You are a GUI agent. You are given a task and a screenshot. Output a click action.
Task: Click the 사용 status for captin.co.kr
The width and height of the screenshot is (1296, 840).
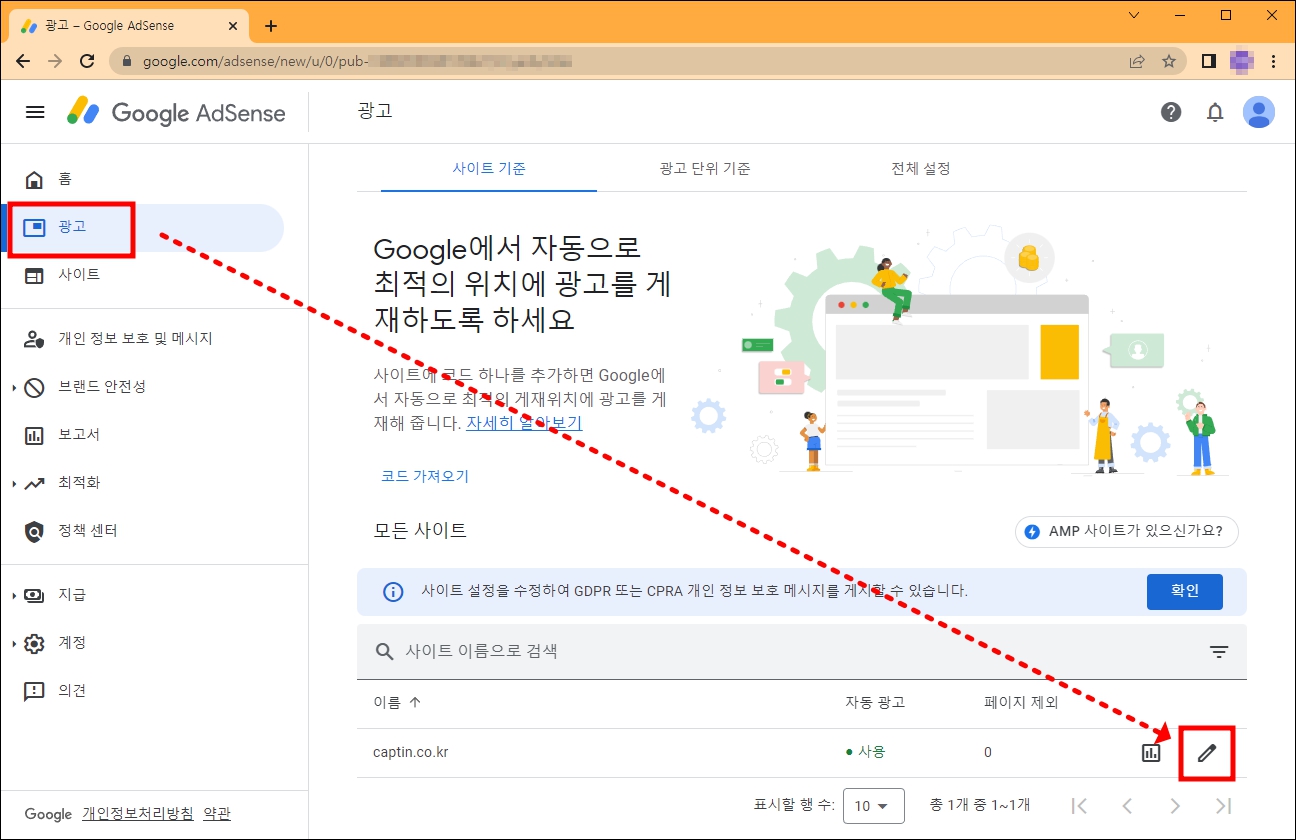point(866,752)
